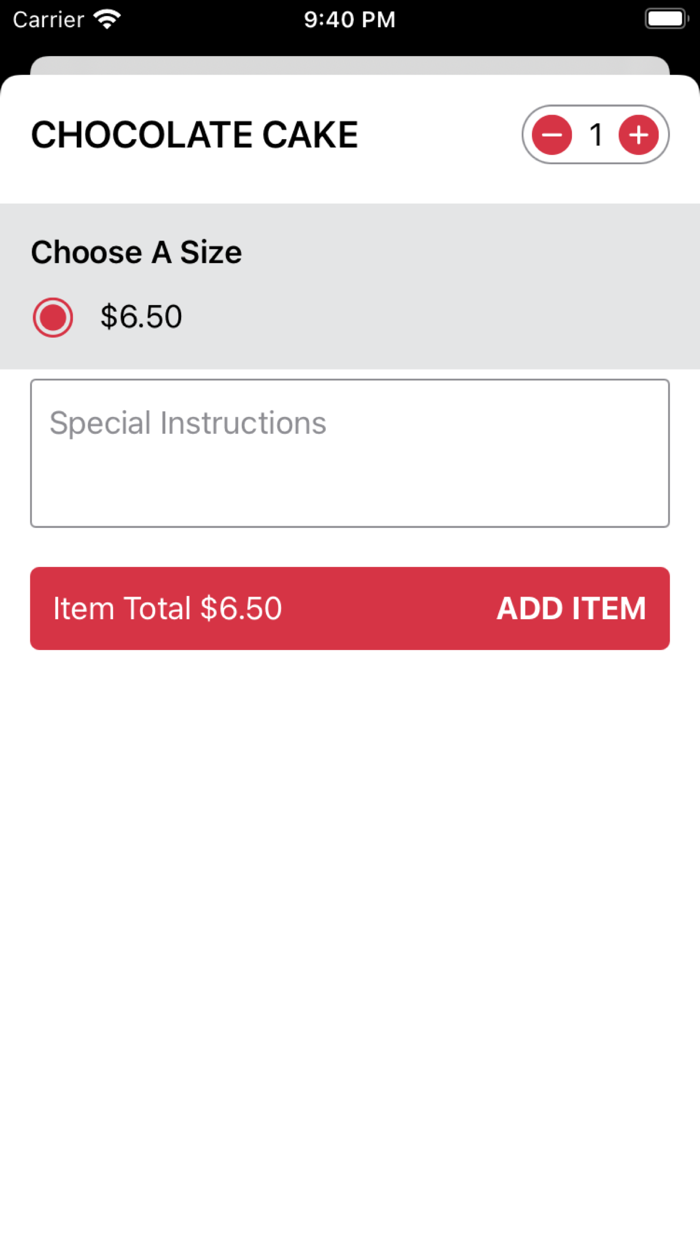Tap the 9:40 PM clock
Viewport: 700px width, 1244px height.
(x=350, y=19)
